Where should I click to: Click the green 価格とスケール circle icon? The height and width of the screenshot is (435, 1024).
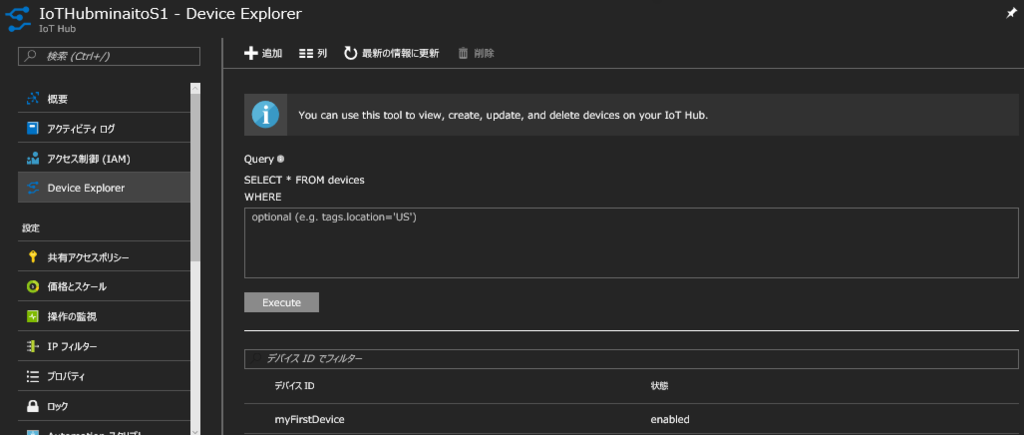click(33, 287)
